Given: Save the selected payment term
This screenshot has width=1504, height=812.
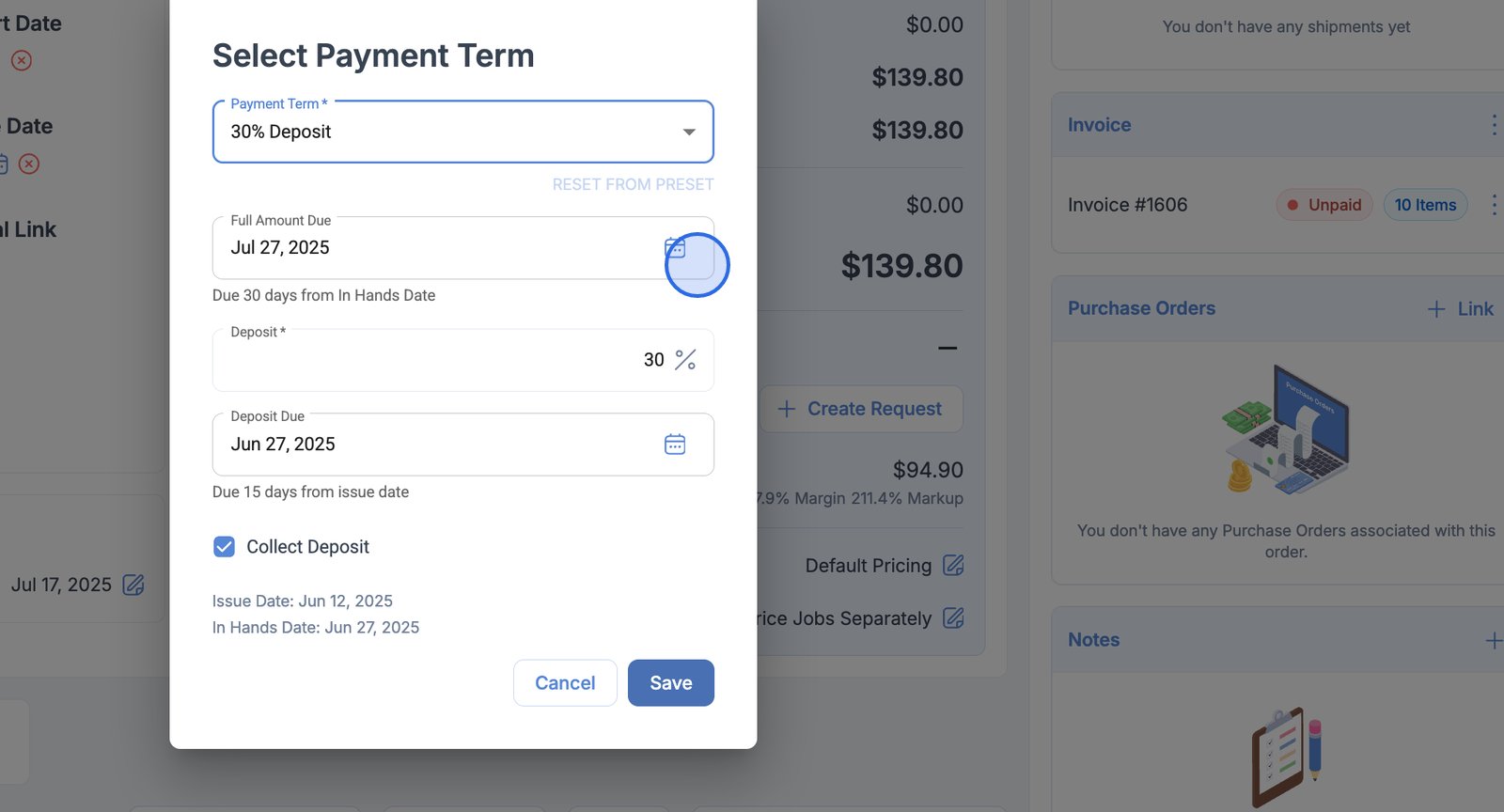Looking at the screenshot, I should pos(670,683).
